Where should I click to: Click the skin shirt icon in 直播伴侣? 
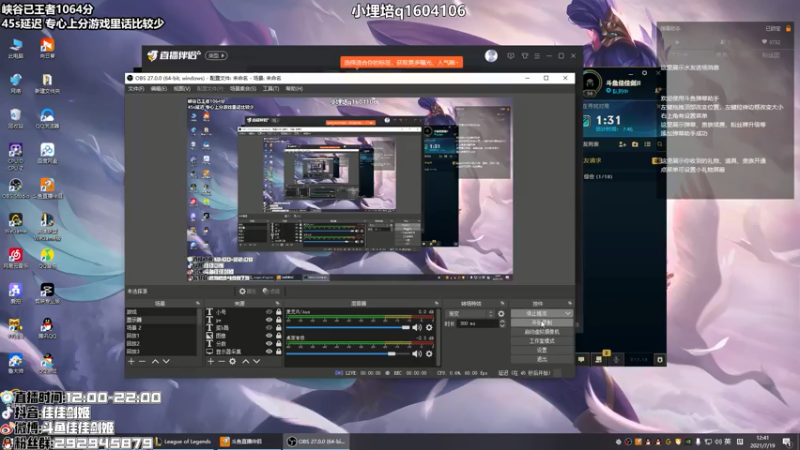click(524, 56)
